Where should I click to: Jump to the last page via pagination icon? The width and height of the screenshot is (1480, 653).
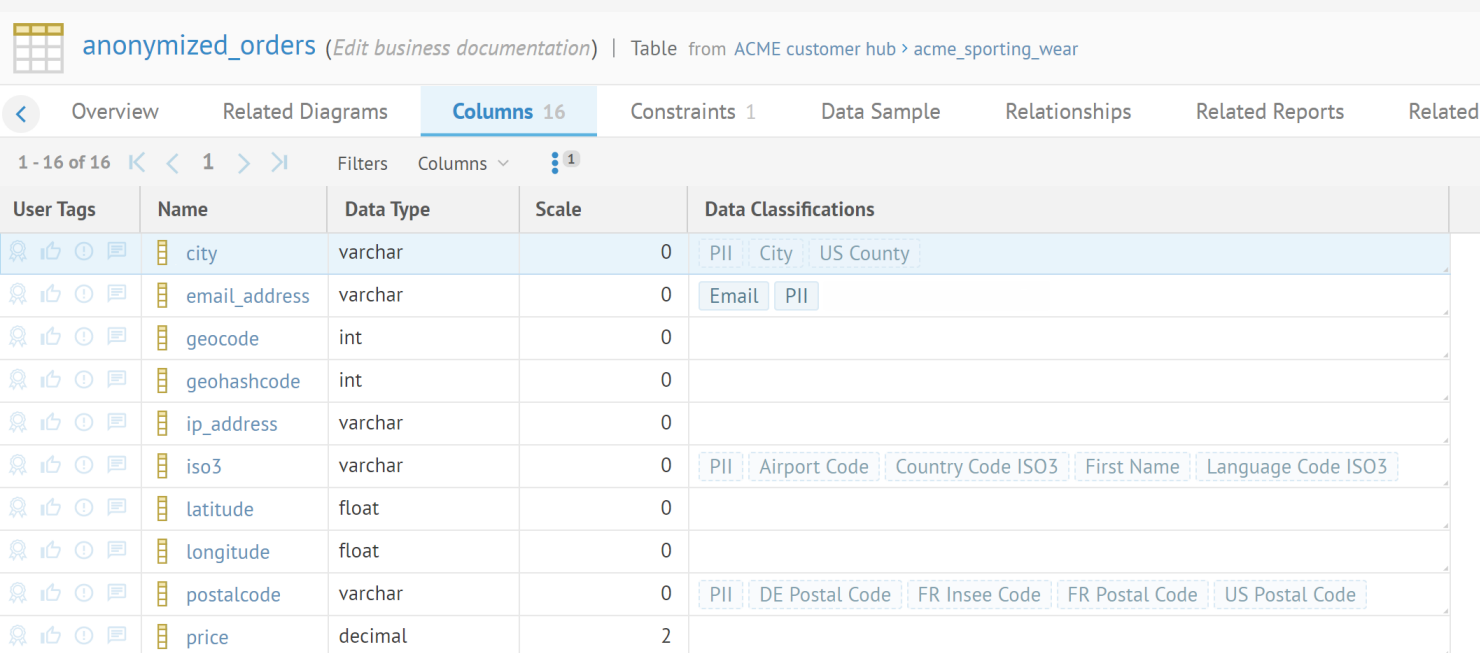point(279,162)
